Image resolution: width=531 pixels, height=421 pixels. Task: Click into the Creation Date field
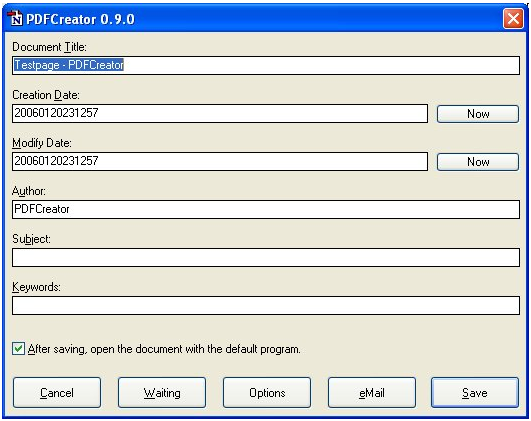220,113
